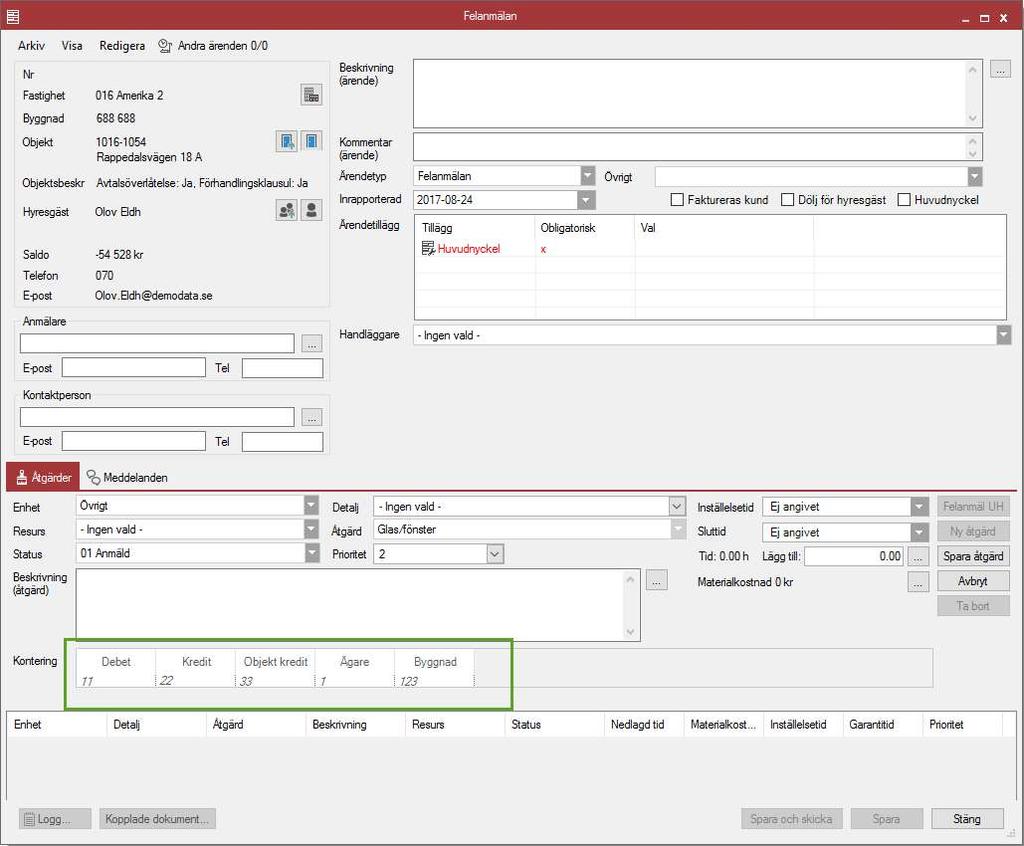This screenshot has height=846, width=1024.
Task: Click the ellipsis button beside Kontaktperson field
Action: point(312,417)
